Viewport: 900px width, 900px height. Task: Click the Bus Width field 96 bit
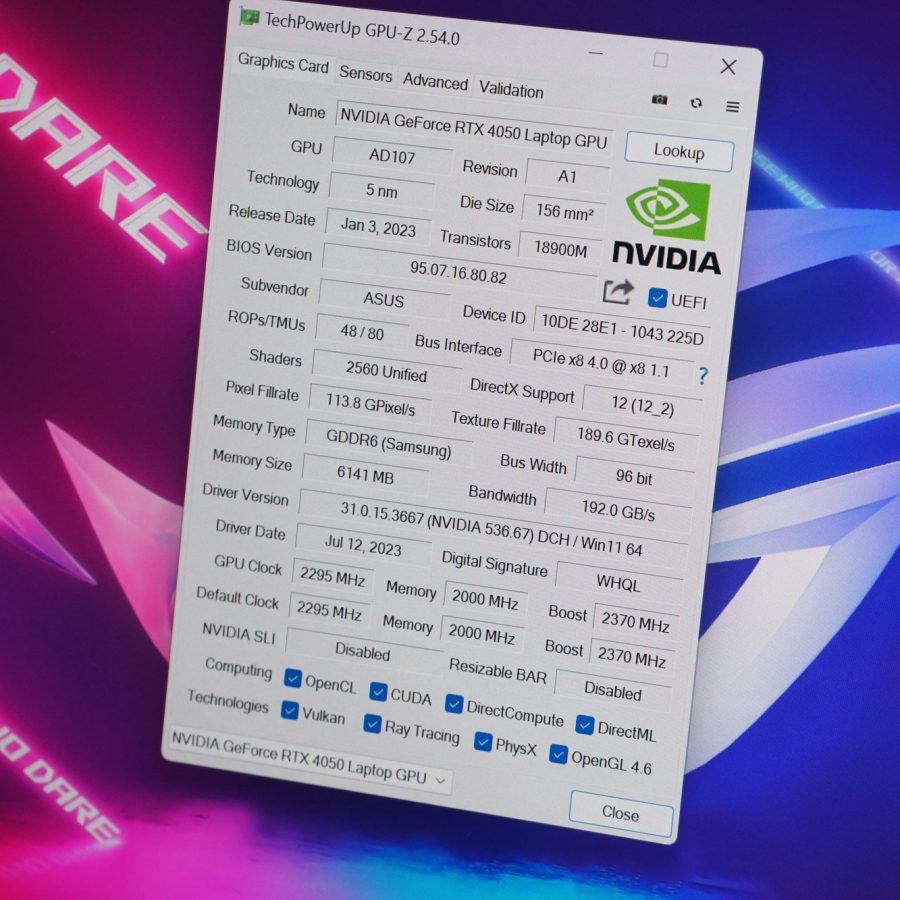(634, 476)
